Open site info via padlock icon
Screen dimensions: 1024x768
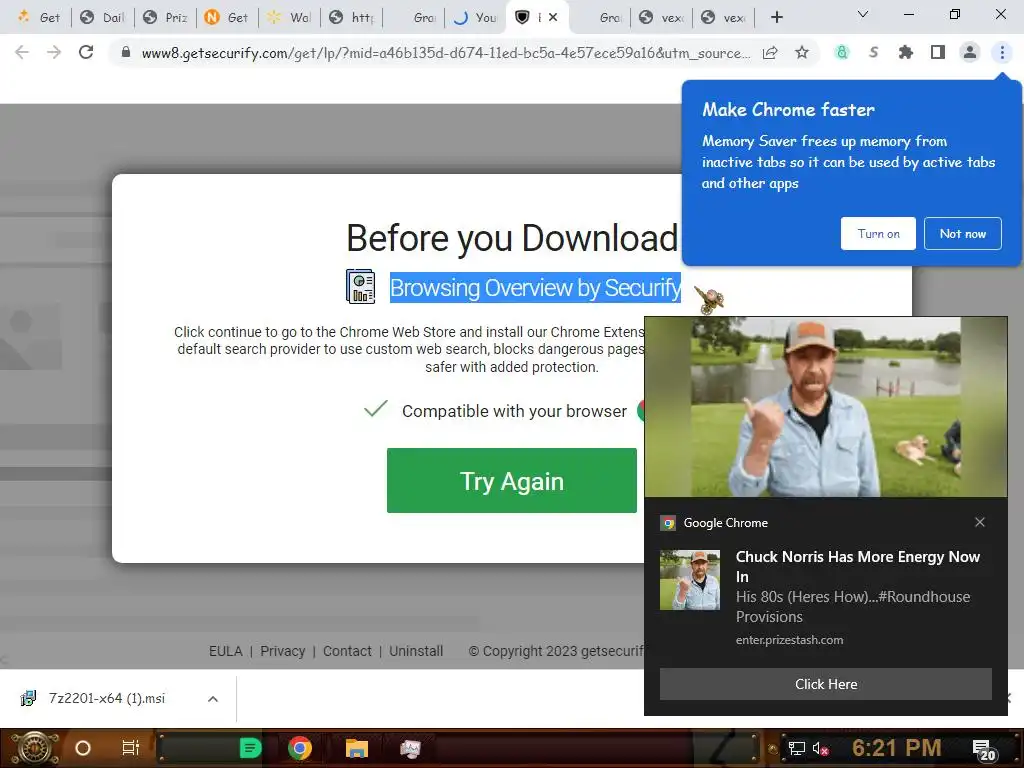pyautogui.click(x=126, y=52)
